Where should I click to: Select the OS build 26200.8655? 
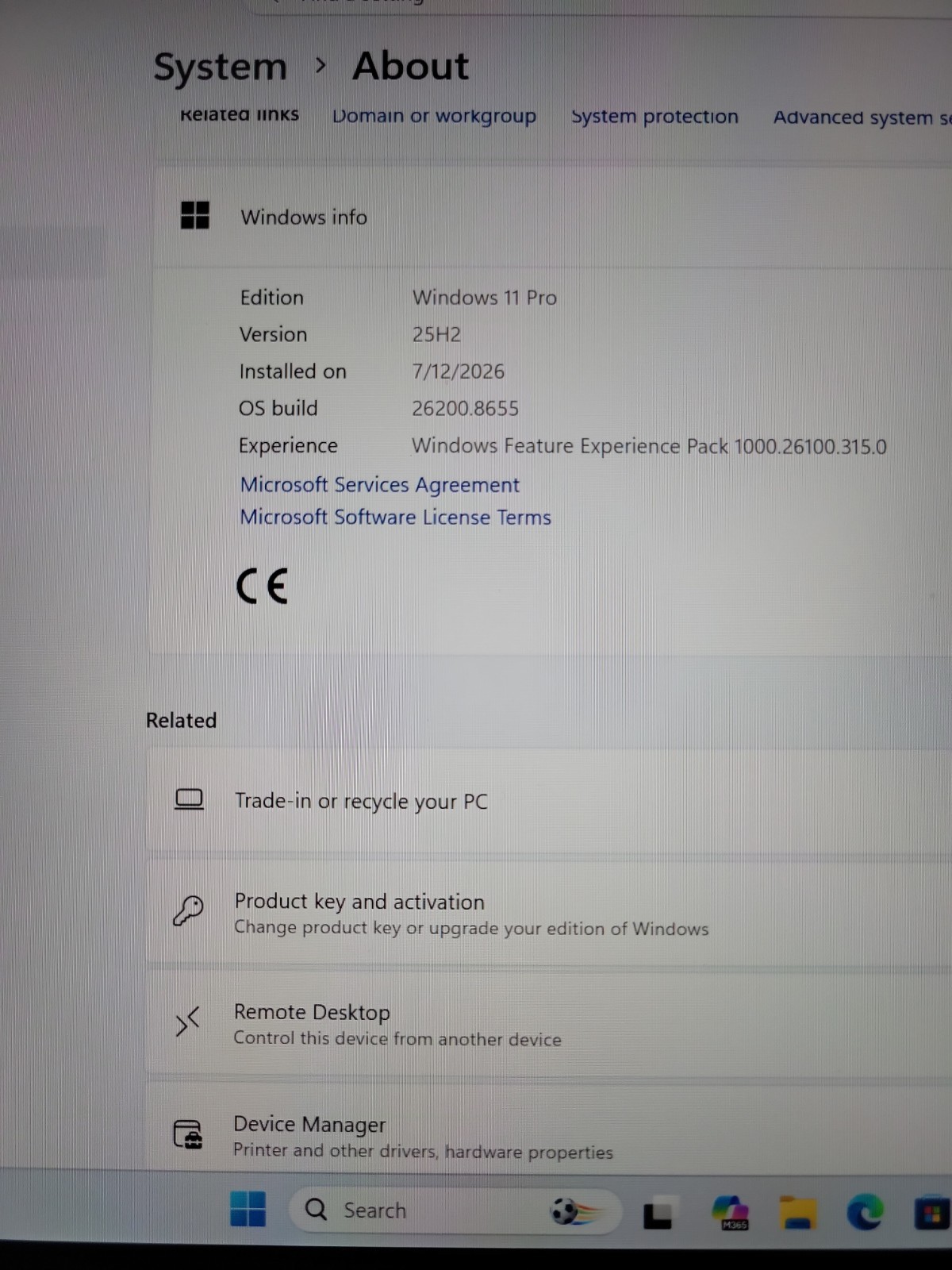click(465, 409)
